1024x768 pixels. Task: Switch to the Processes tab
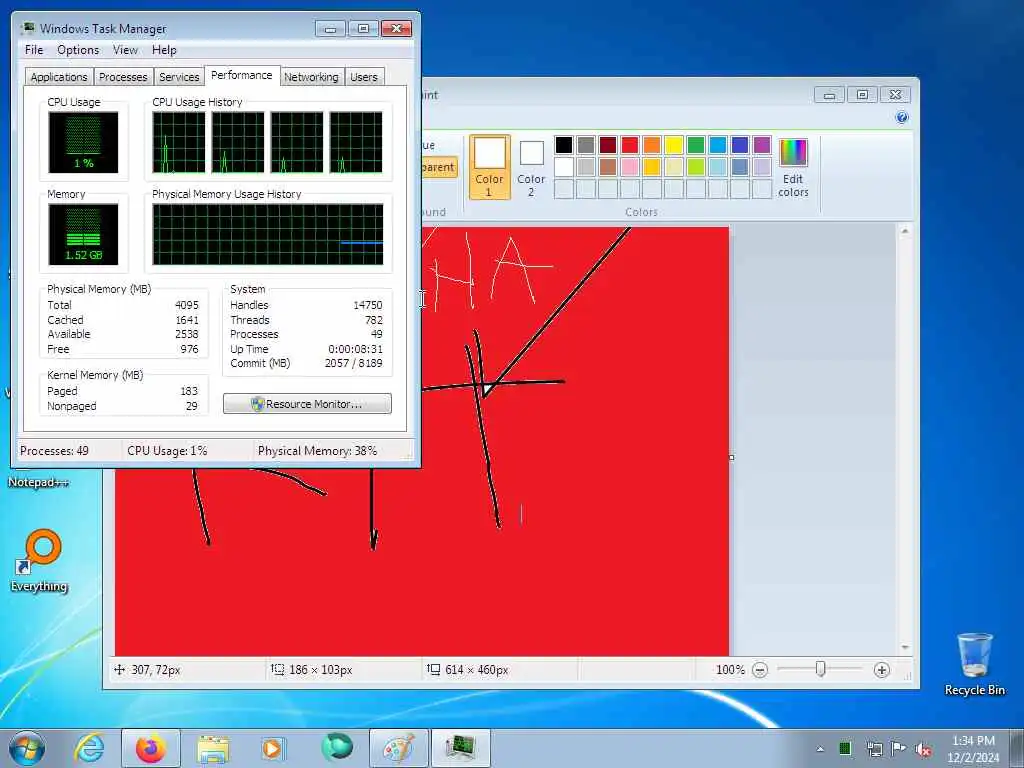(123, 76)
